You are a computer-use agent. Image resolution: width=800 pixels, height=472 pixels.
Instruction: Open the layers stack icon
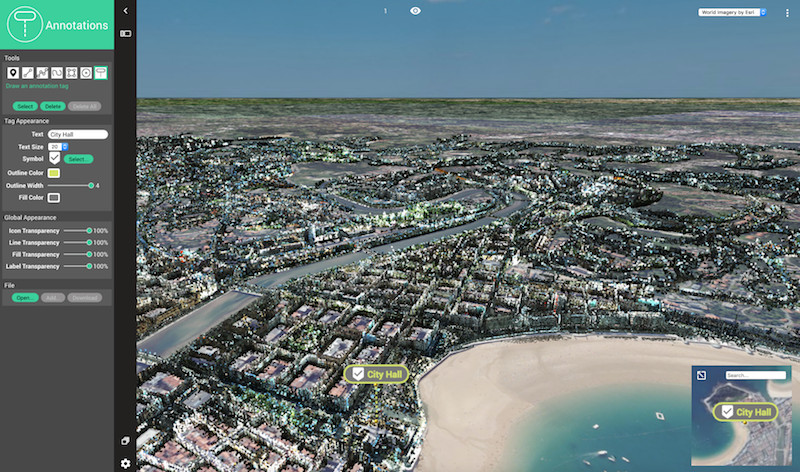(x=126, y=441)
